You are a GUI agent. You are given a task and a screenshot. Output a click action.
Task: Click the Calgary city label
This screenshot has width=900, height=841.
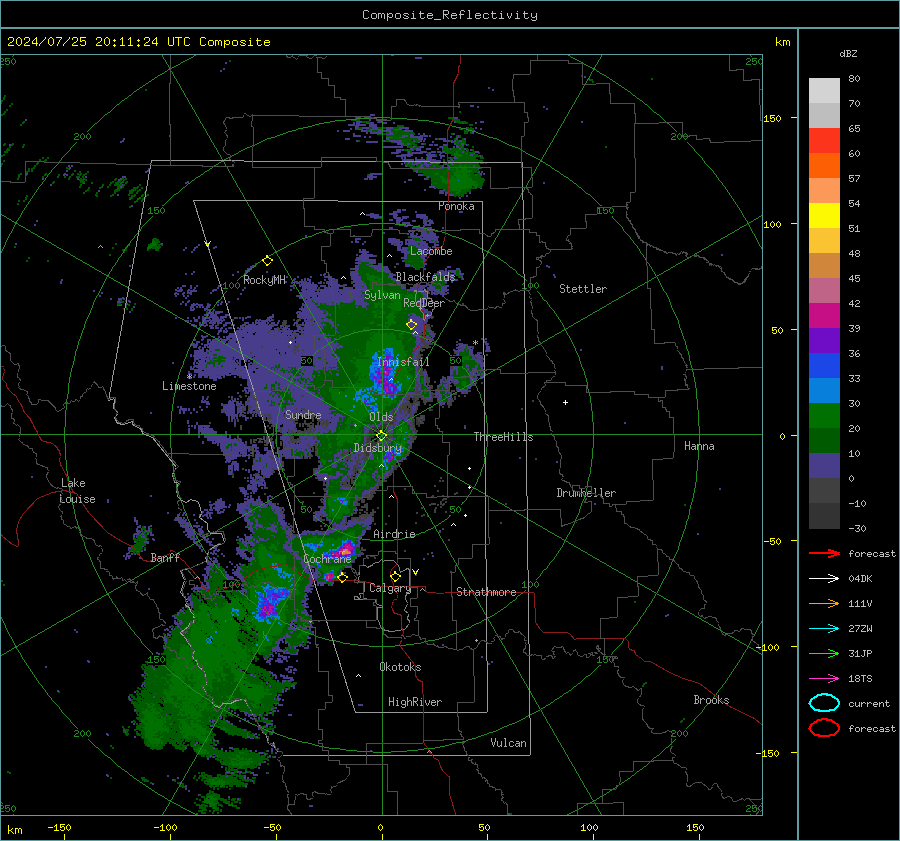point(390,588)
